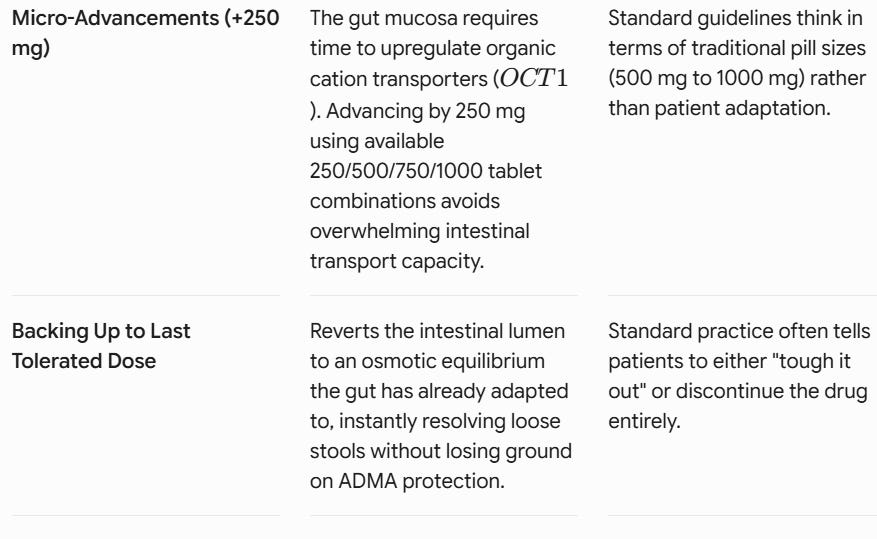Click the text "time to upregulate organic"
The width and height of the screenshot is (877, 539).
pos(433,49)
